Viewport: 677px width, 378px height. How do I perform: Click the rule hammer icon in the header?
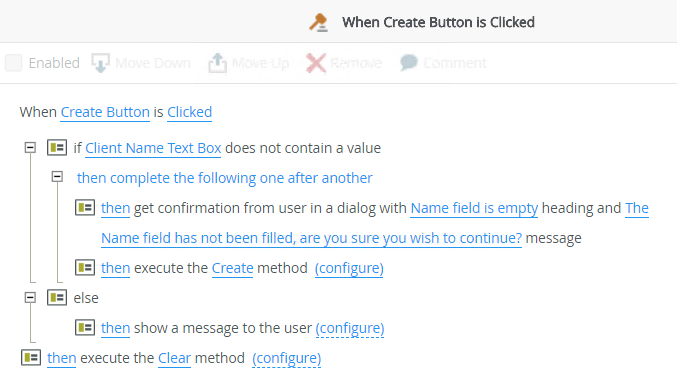319,22
